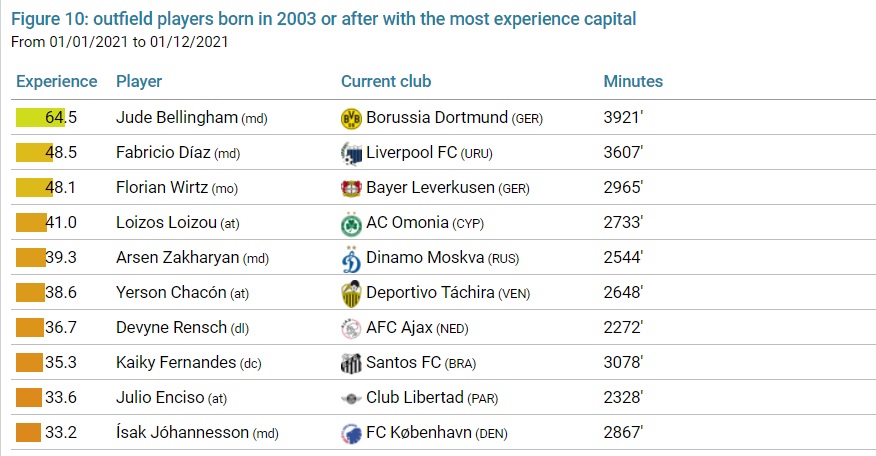Click Kaiky Fernandes' 3078' minutes value
Screen dimensions: 876x456
click(x=623, y=363)
